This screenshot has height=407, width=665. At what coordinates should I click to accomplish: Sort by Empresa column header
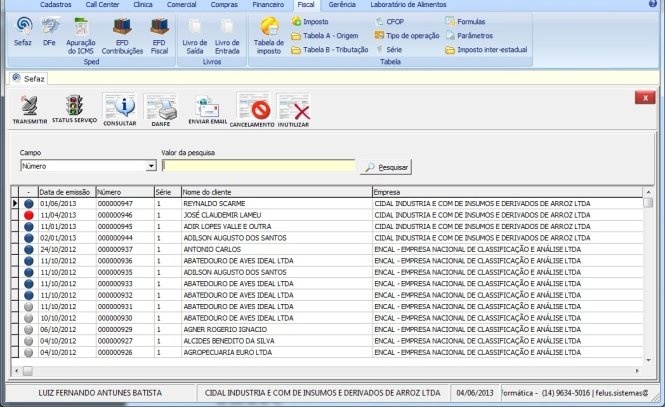pos(507,192)
